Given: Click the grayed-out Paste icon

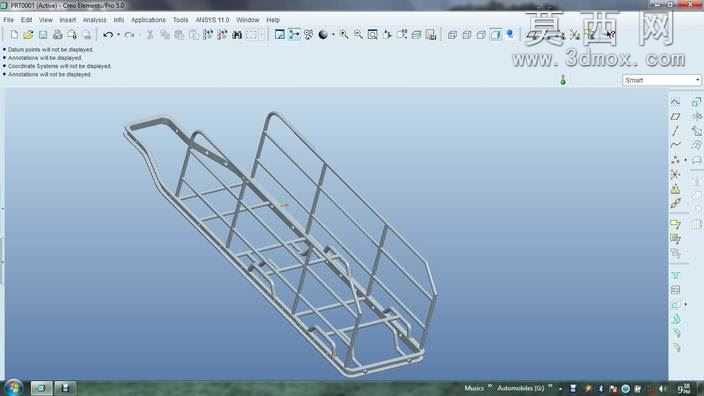Looking at the screenshot, I should click(x=179, y=35).
